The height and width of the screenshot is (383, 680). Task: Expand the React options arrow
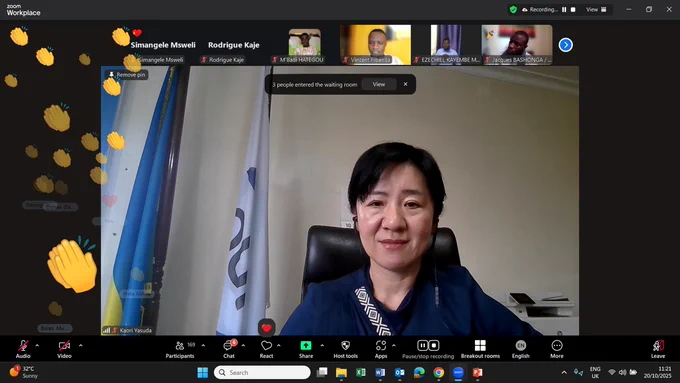coord(279,346)
